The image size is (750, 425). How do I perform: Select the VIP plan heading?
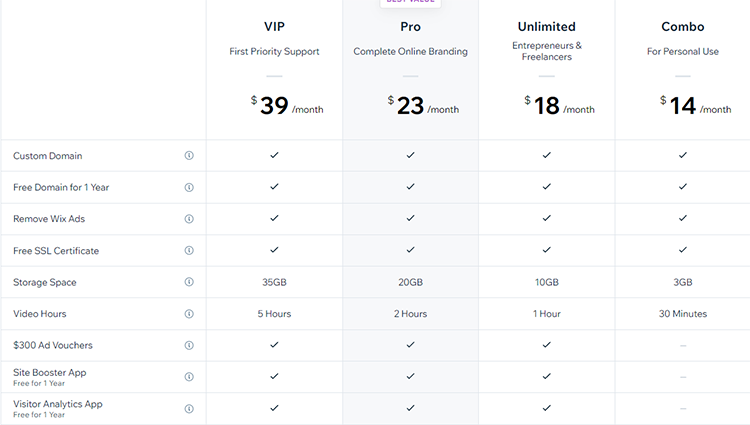click(274, 27)
